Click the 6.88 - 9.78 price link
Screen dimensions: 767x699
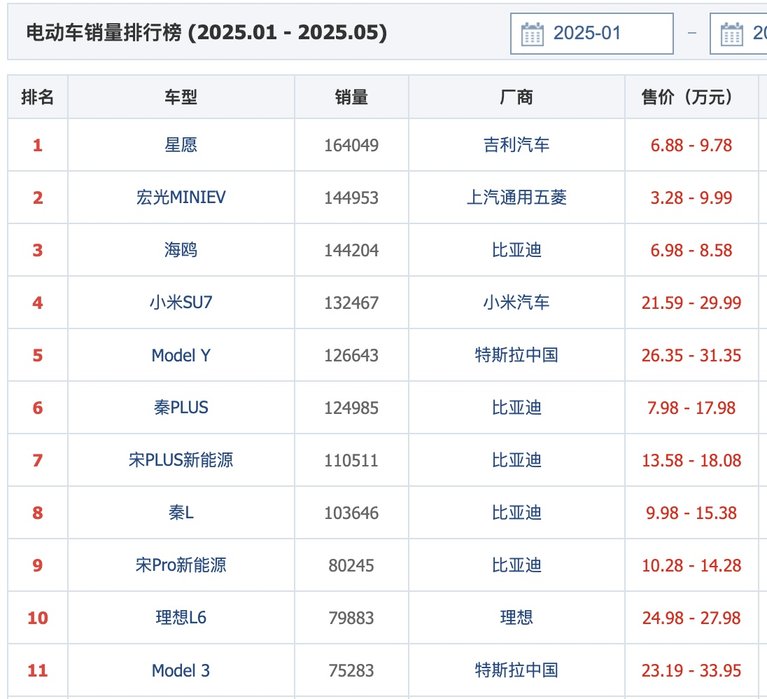tap(691, 145)
